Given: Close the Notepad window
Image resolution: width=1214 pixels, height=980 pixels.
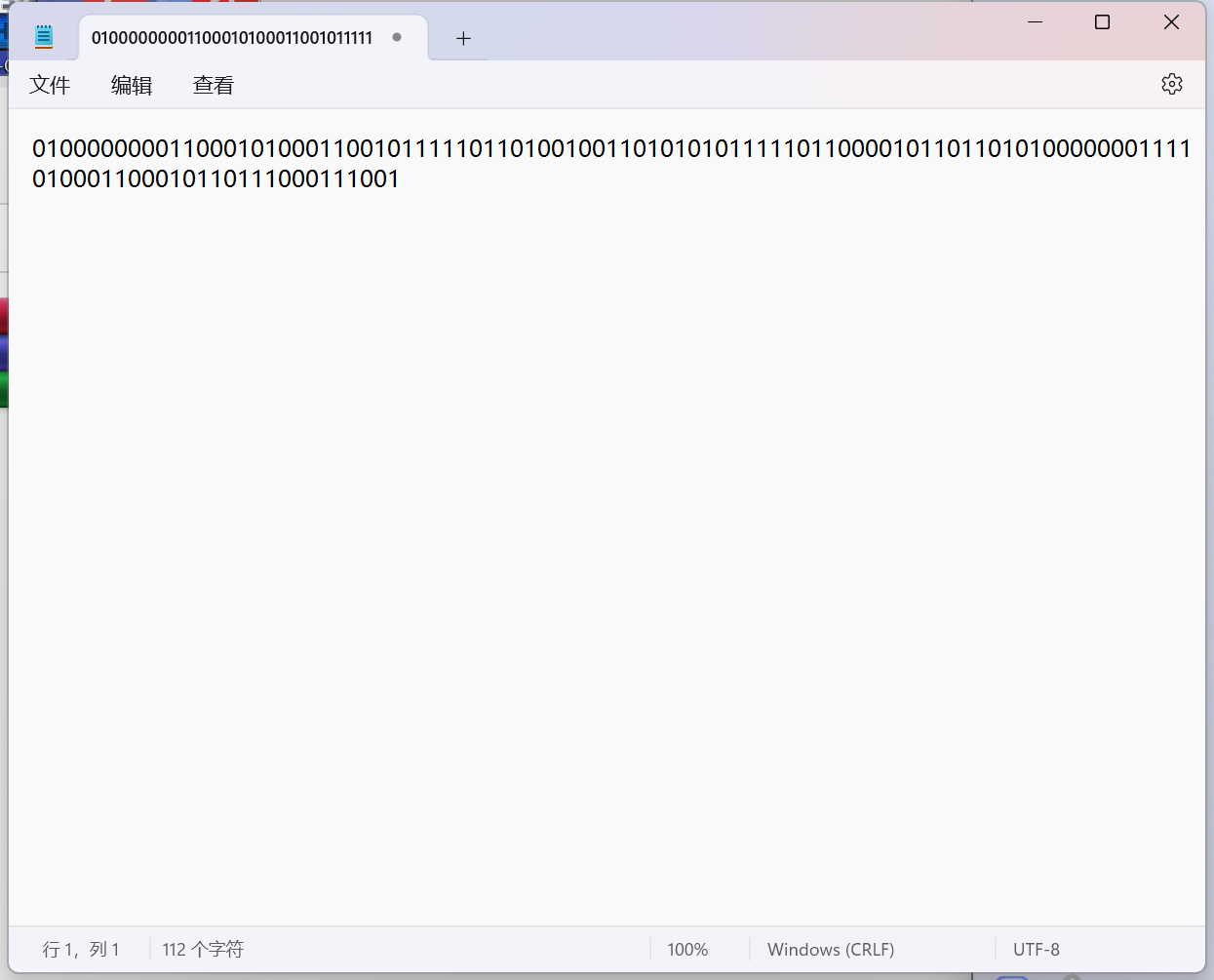Looking at the screenshot, I should (1171, 22).
